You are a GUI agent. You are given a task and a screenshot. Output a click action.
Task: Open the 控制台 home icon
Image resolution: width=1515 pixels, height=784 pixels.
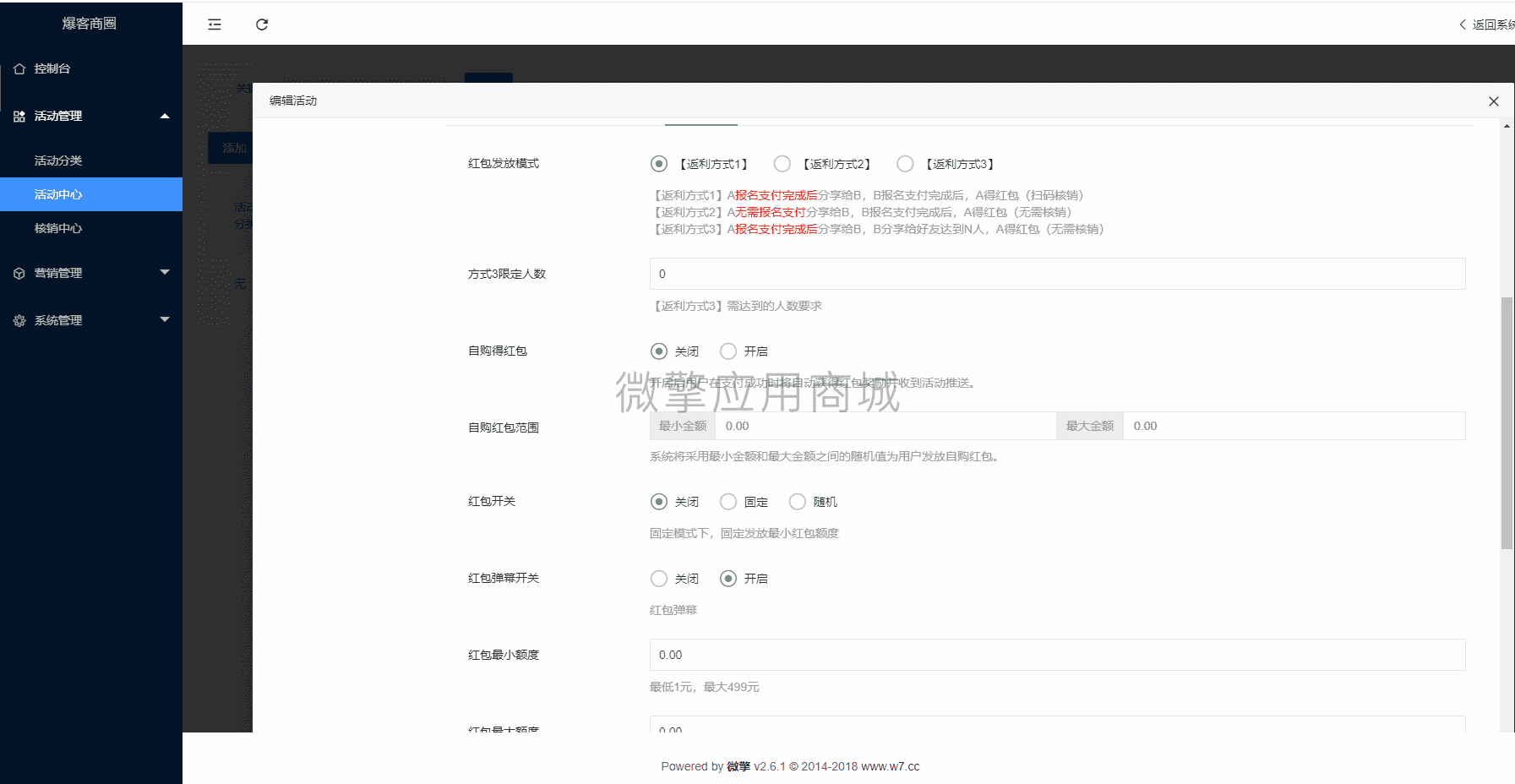tap(19, 69)
